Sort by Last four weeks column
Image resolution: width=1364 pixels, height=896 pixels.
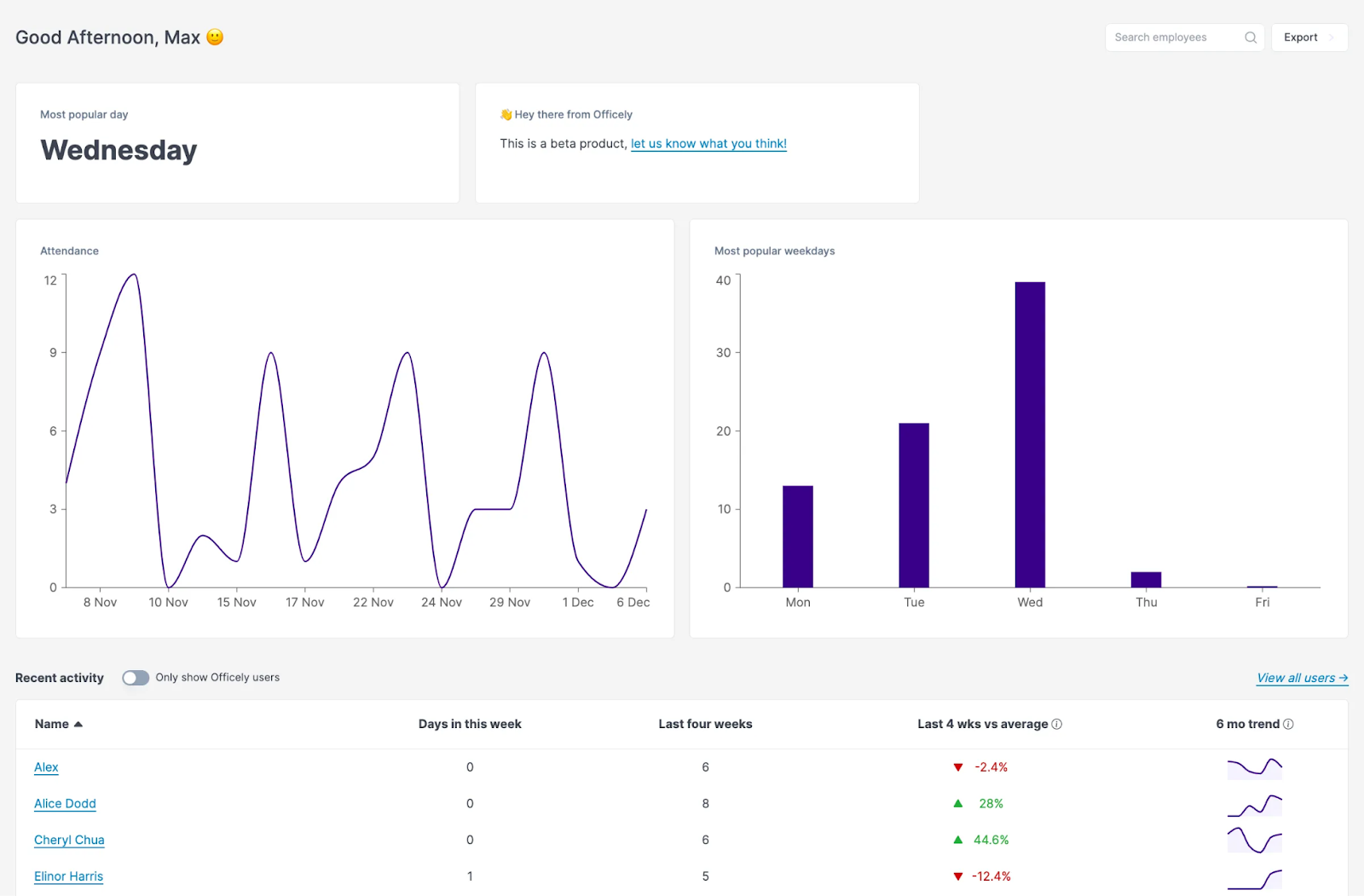pos(705,724)
